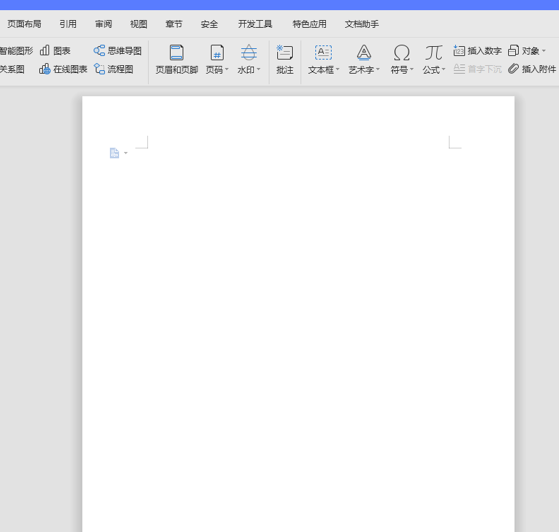
Task: Click the 插入附件 insert attachment button
Action: 532,69
